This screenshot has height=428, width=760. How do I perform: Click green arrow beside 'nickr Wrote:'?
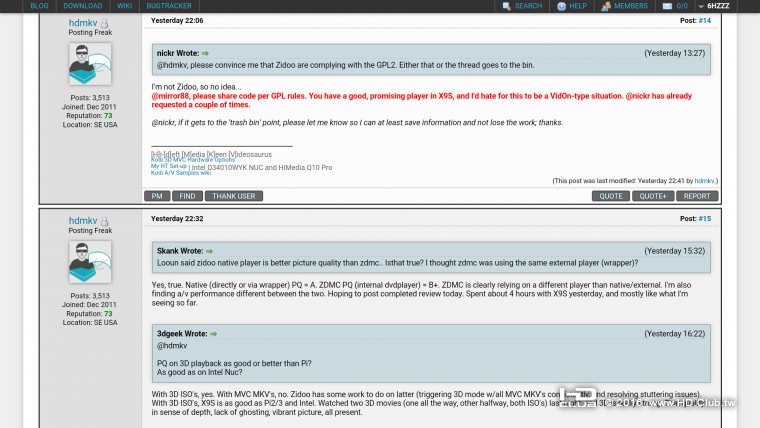pyautogui.click(x=205, y=53)
